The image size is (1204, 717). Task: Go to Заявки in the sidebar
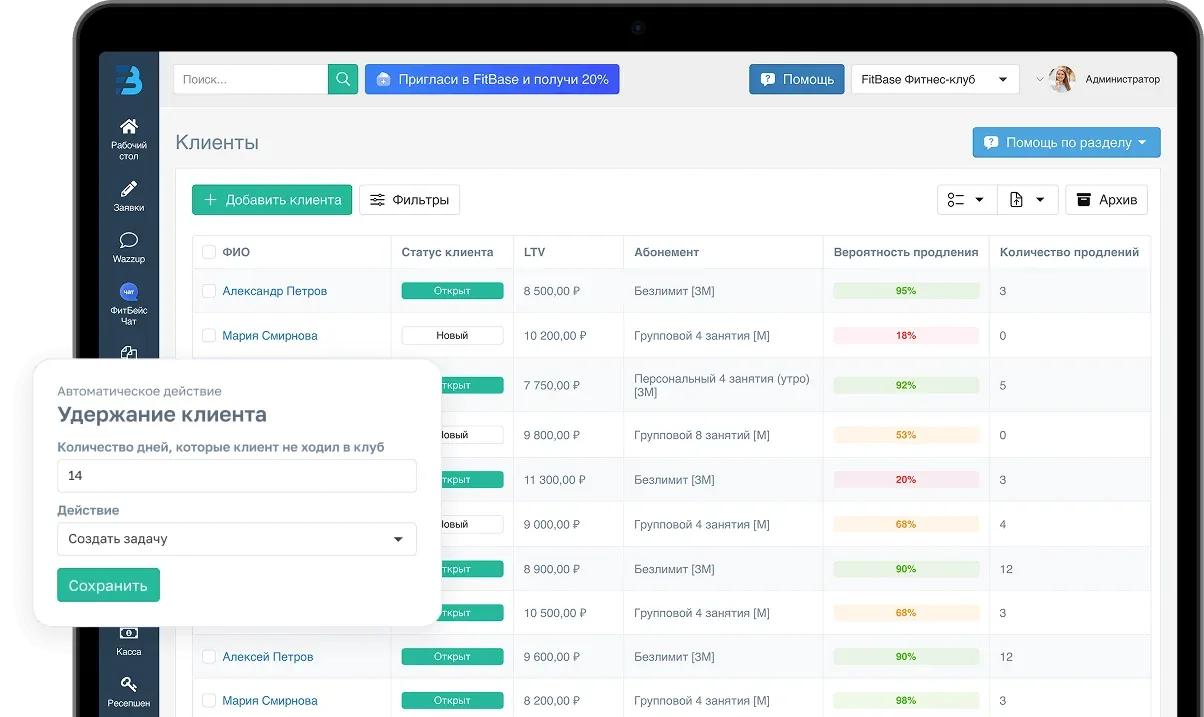tap(128, 196)
